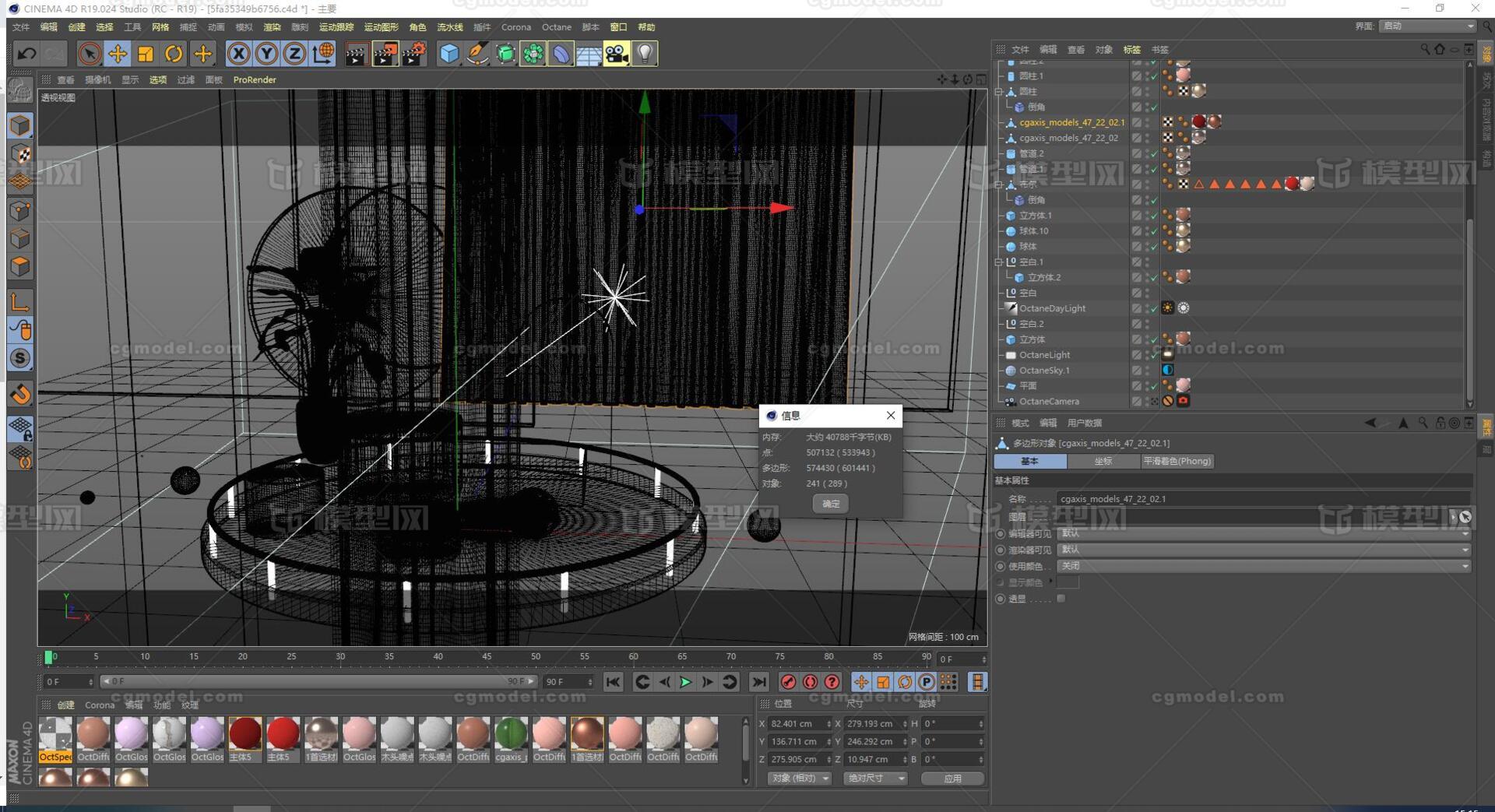The image size is (1495, 812).
Task: Click the Camera object icon
Action: click(x=617, y=54)
